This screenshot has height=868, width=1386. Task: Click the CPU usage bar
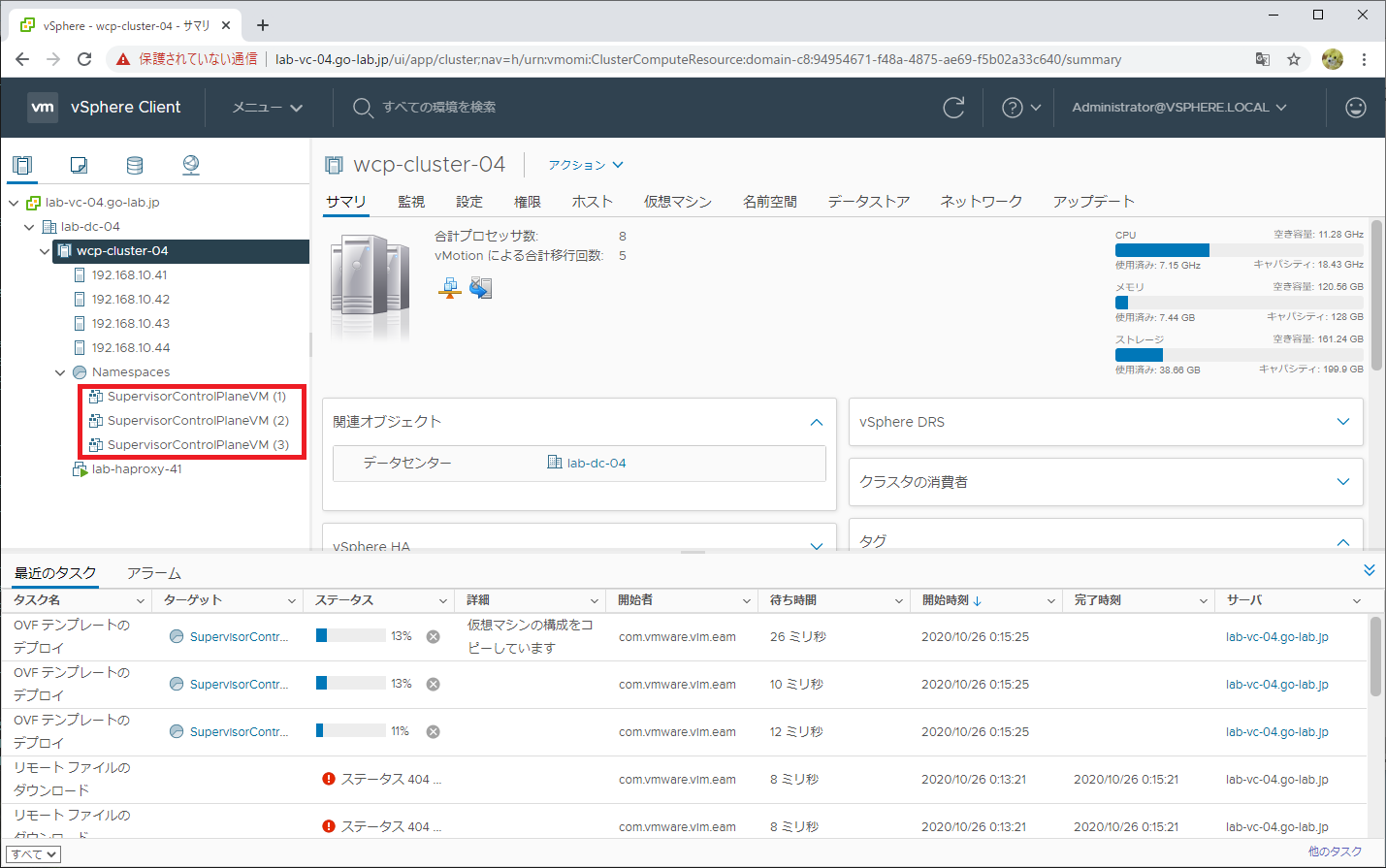(x=1240, y=250)
